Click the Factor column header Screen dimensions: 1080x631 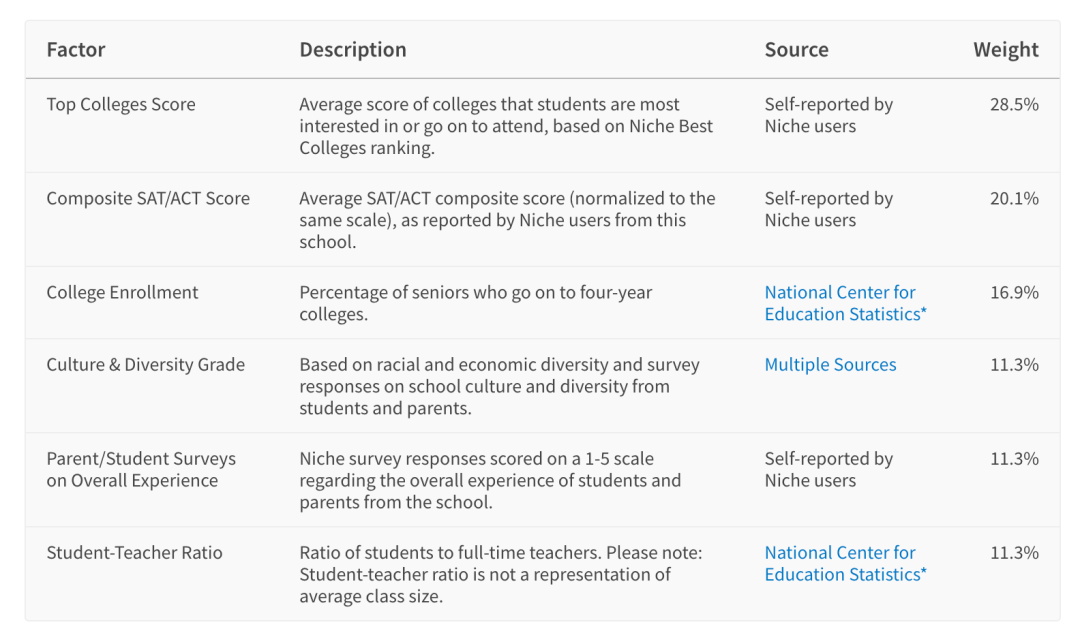coord(76,50)
